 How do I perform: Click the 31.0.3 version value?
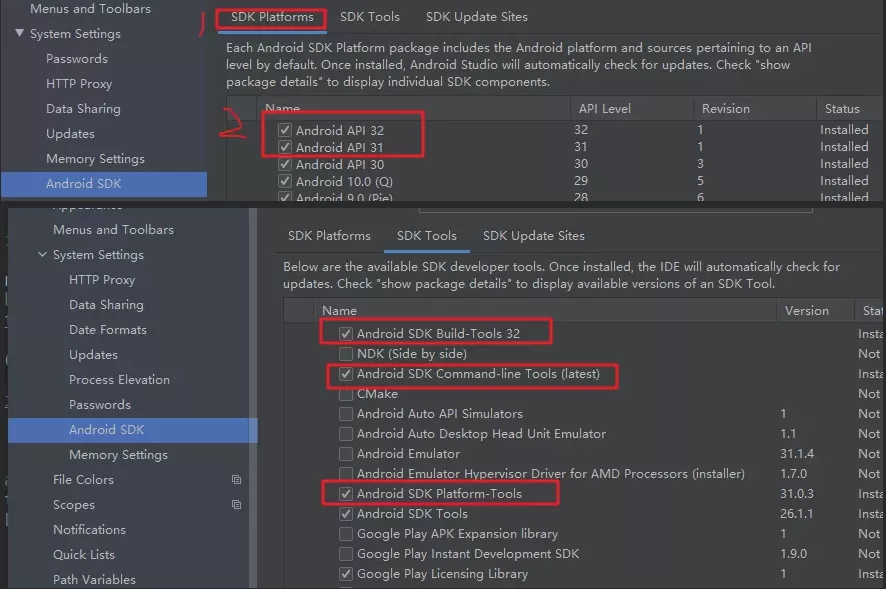pos(797,493)
